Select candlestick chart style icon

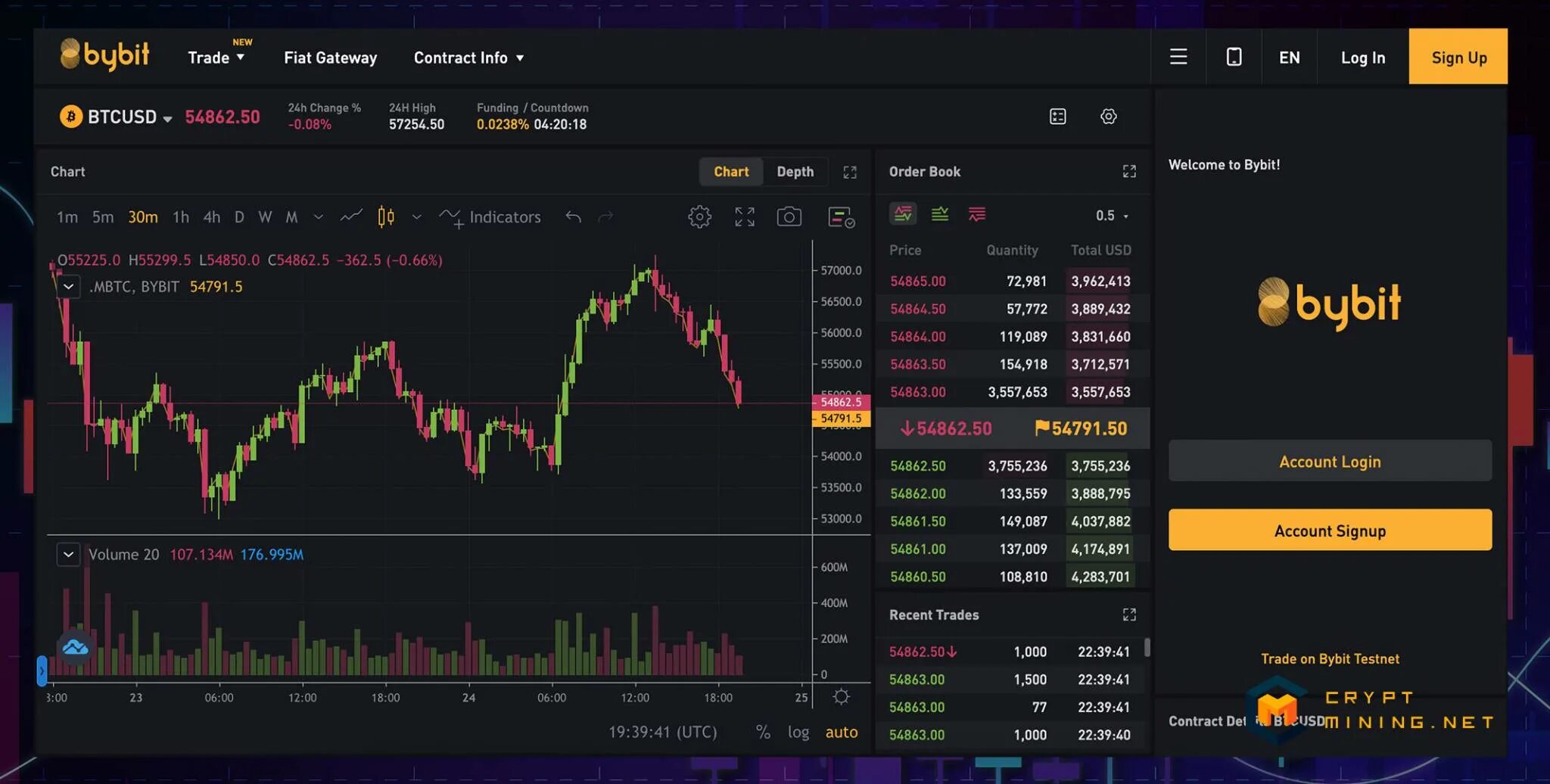coord(386,217)
